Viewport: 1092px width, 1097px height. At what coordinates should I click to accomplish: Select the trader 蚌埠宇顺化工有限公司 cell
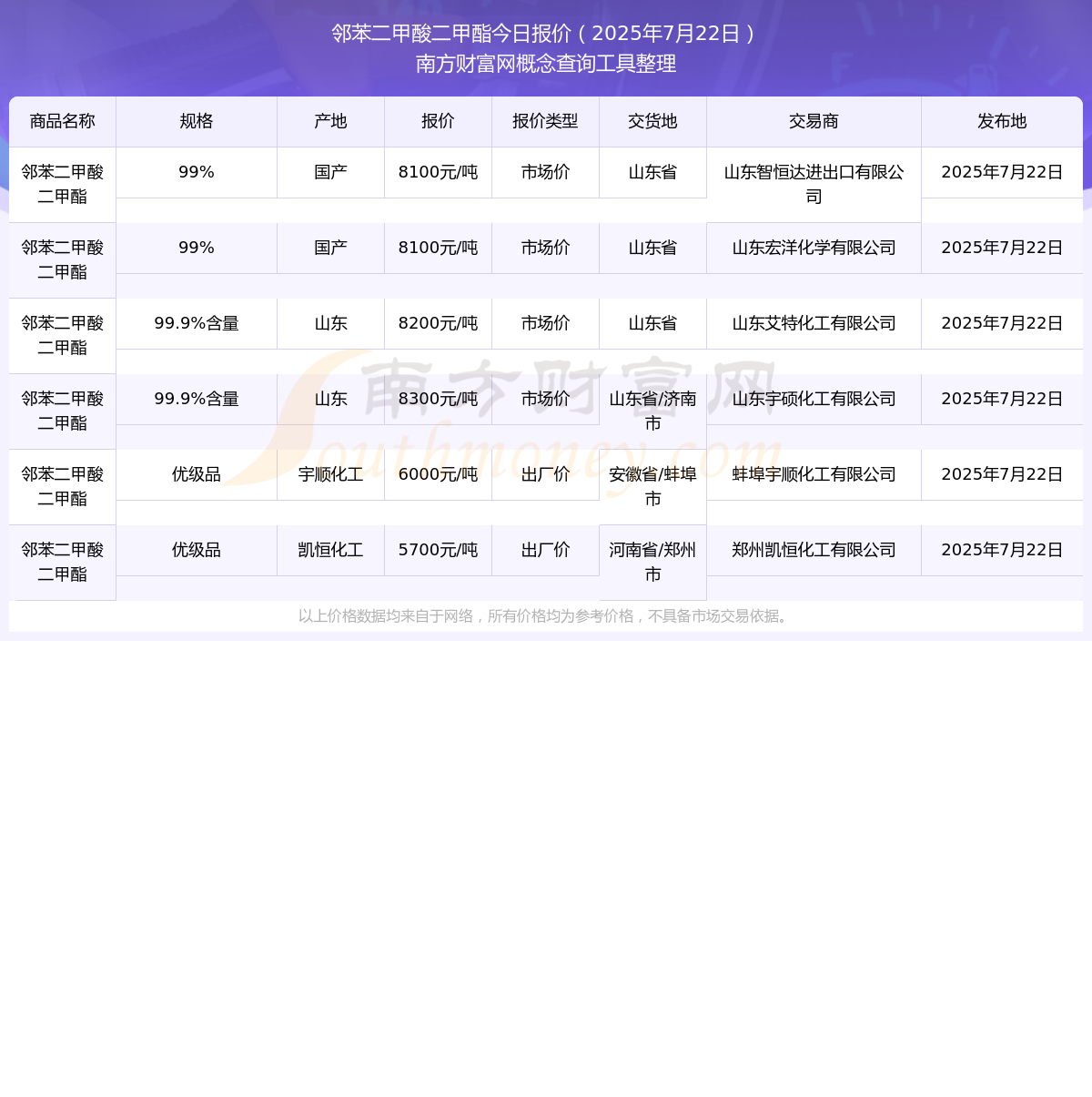click(x=814, y=475)
